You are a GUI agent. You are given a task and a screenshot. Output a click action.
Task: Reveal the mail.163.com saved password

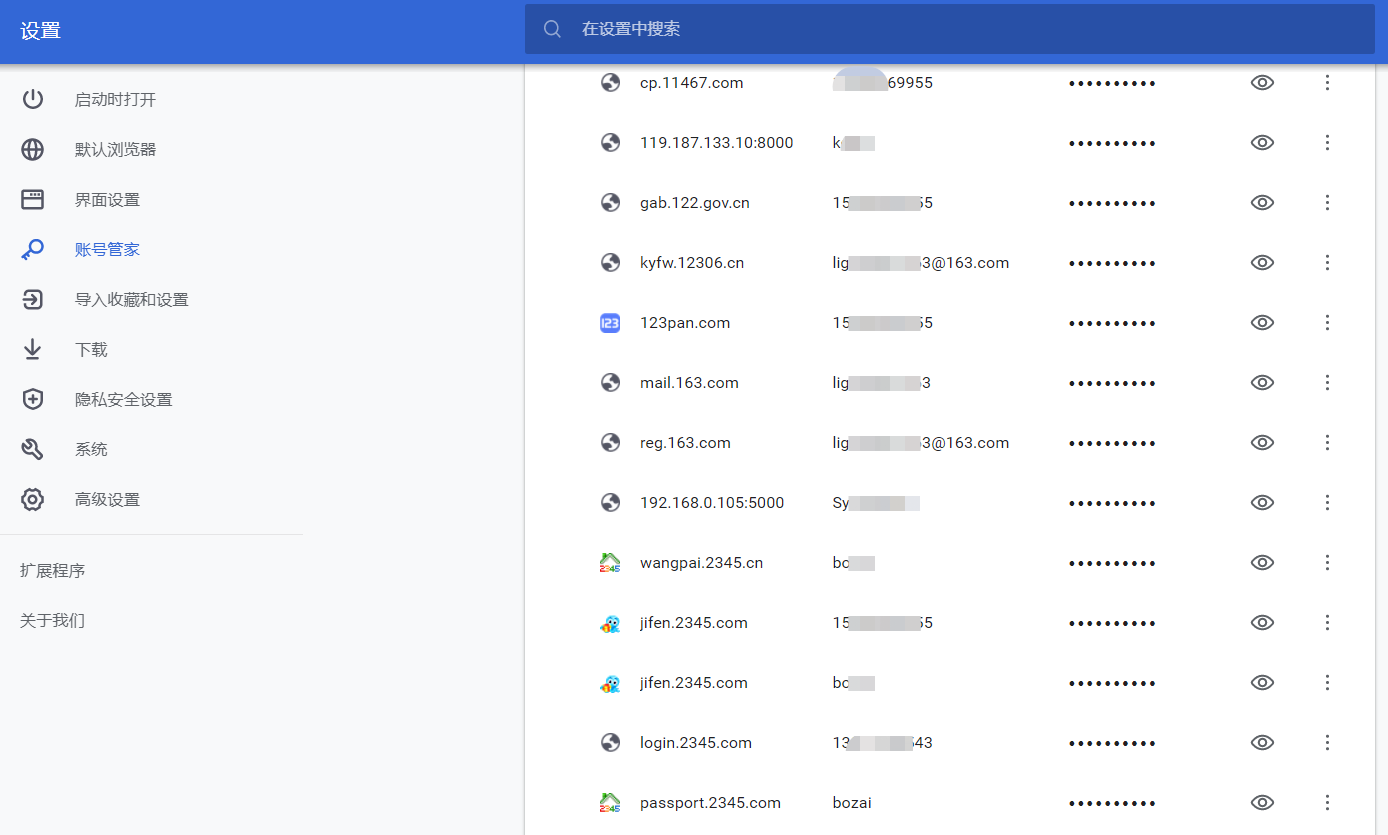pyautogui.click(x=1262, y=383)
